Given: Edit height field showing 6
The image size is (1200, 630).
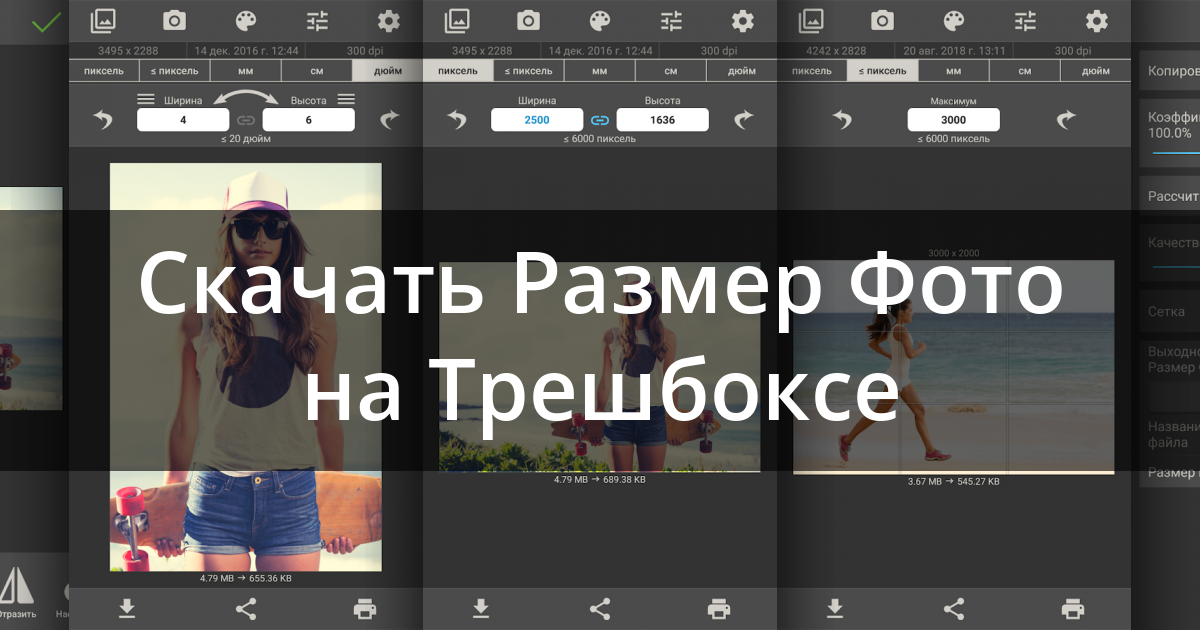Looking at the screenshot, I should [x=309, y=120].
